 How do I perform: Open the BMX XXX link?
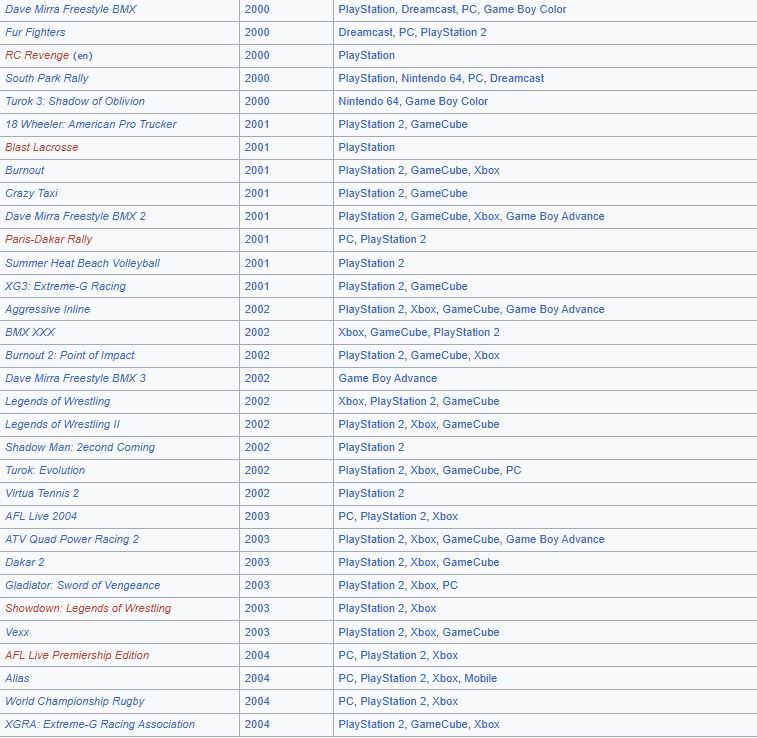pos(30,333)
